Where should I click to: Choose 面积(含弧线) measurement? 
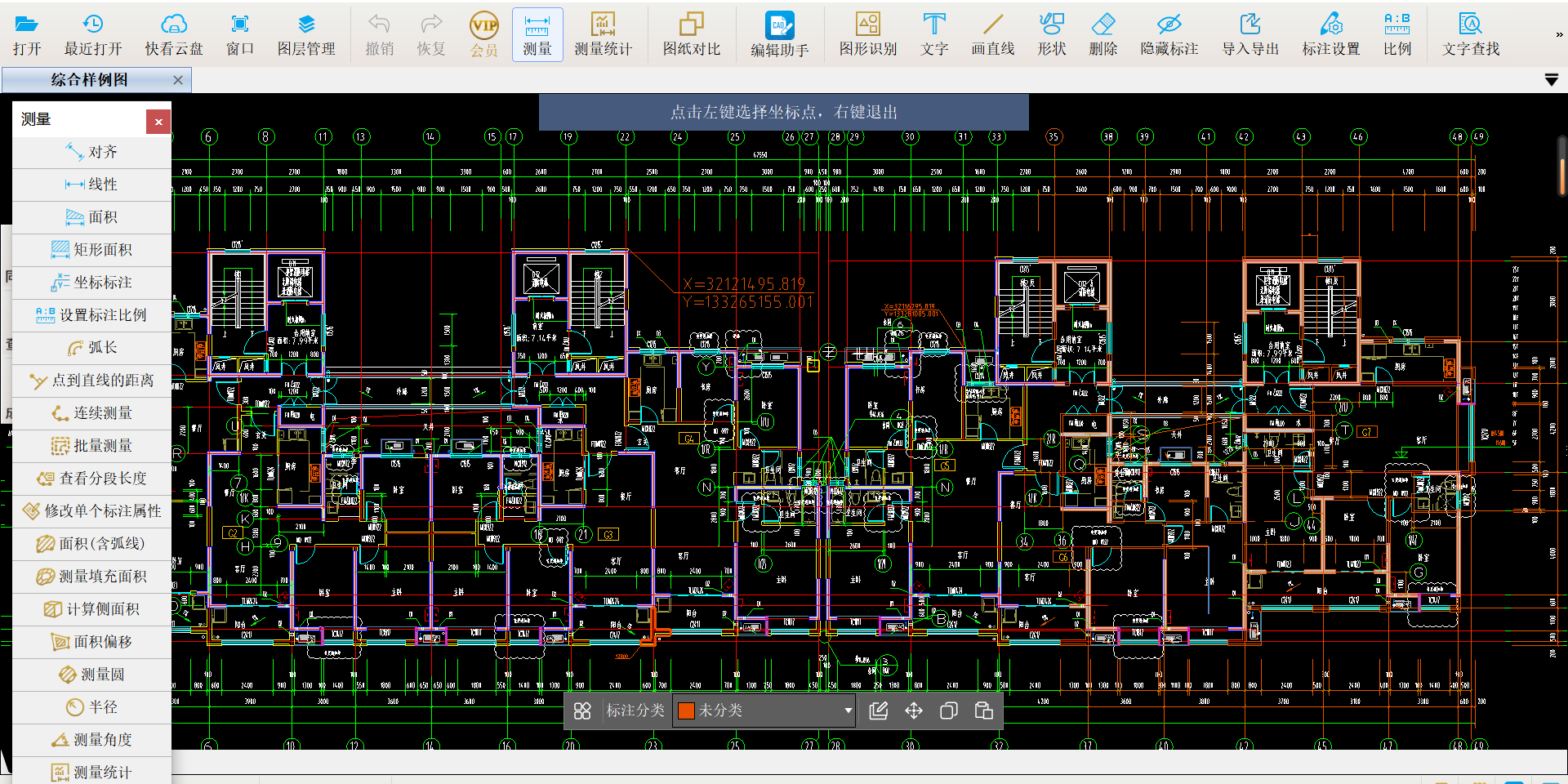(x=91, y=544)
